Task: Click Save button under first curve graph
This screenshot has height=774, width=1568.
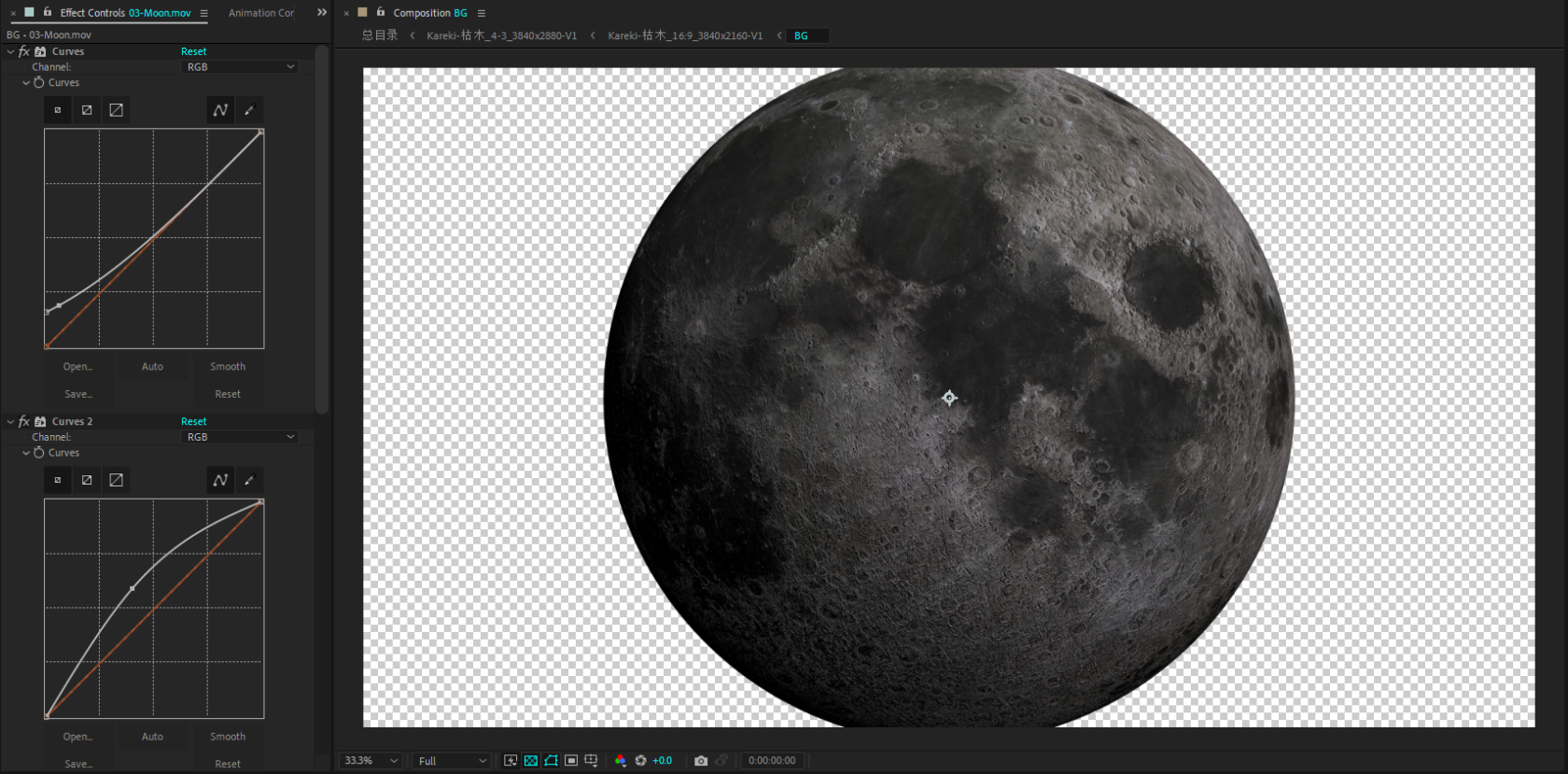Action: [x=77, y=394]
